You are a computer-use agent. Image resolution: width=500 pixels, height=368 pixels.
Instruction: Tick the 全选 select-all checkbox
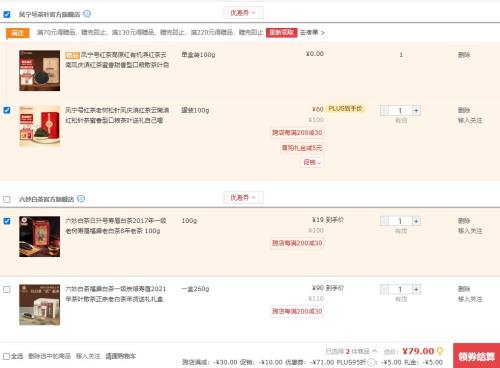point(6,356)
